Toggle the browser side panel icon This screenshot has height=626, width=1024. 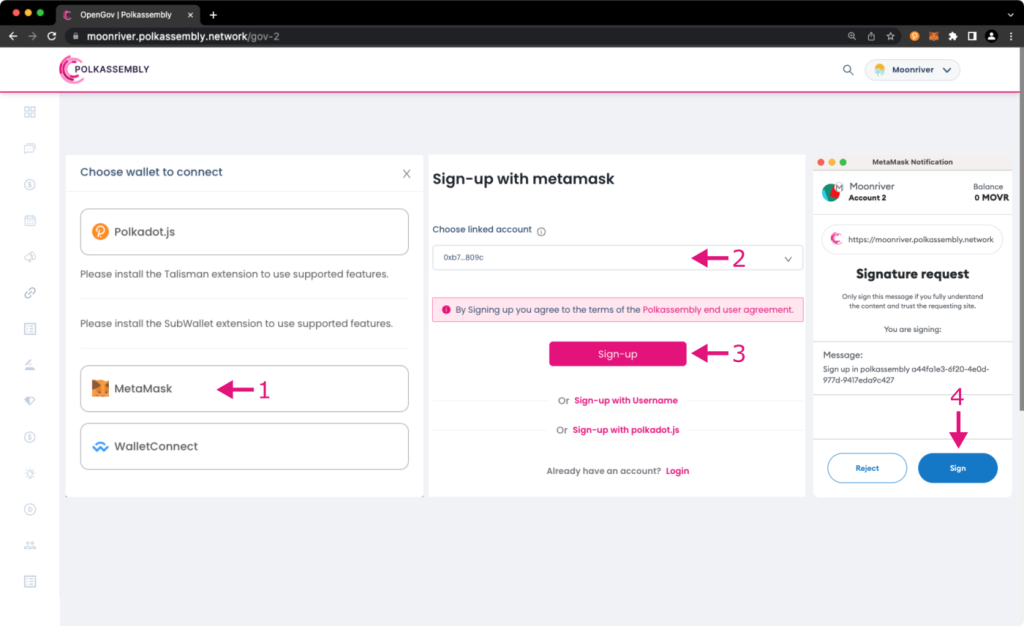(972, 37)
